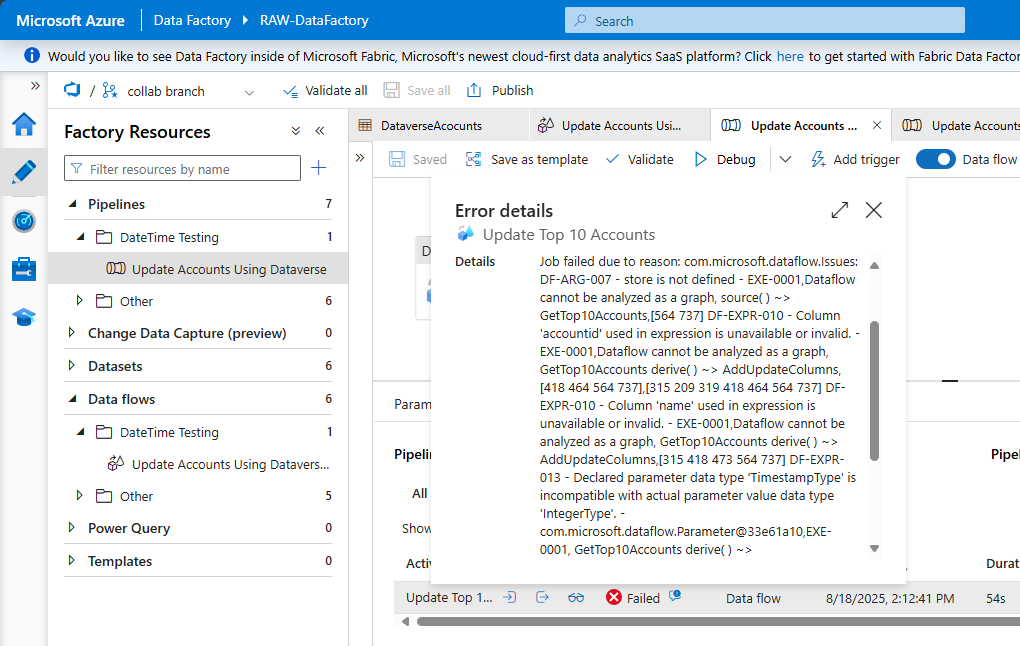Click the red Failed status icon
Viewport: 1020px width, 646px height.
pos(613,597)
